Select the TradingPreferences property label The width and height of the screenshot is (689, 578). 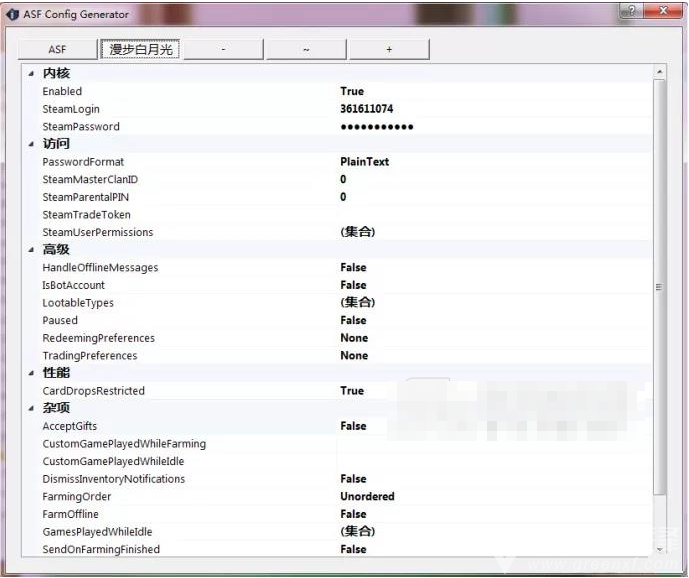(x=90, y=356)
